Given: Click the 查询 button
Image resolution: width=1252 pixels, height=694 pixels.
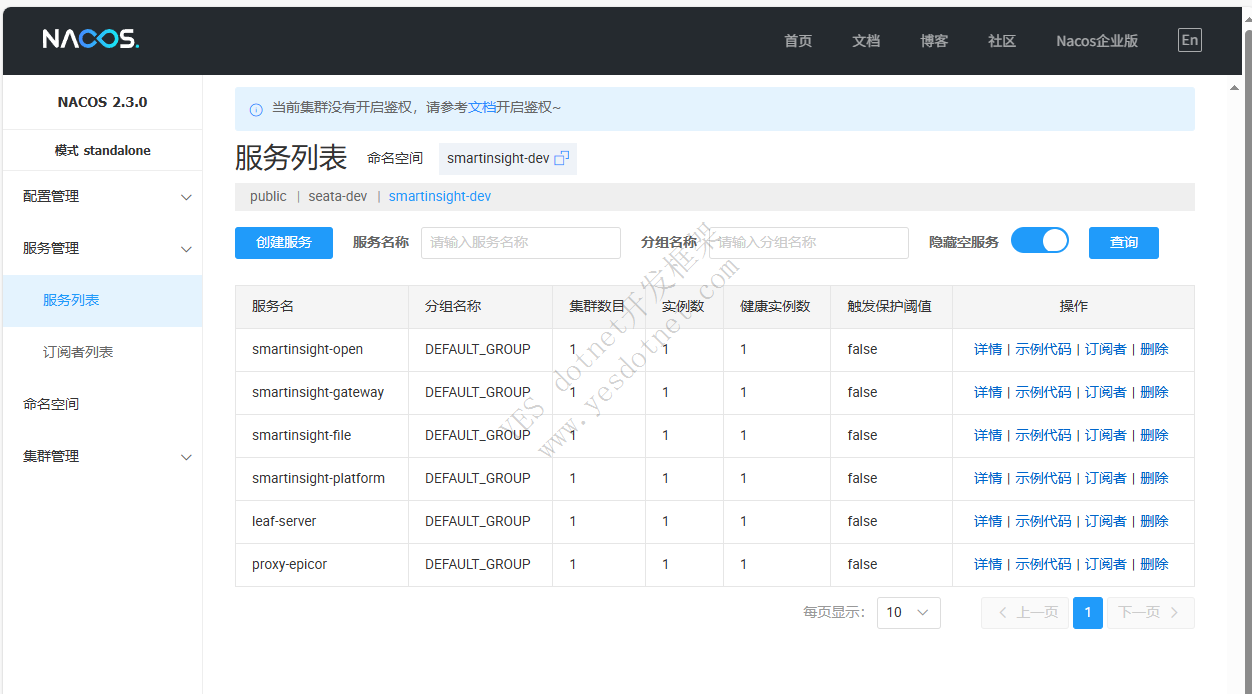Looking at the screenshot, I should pos(1124,242).
